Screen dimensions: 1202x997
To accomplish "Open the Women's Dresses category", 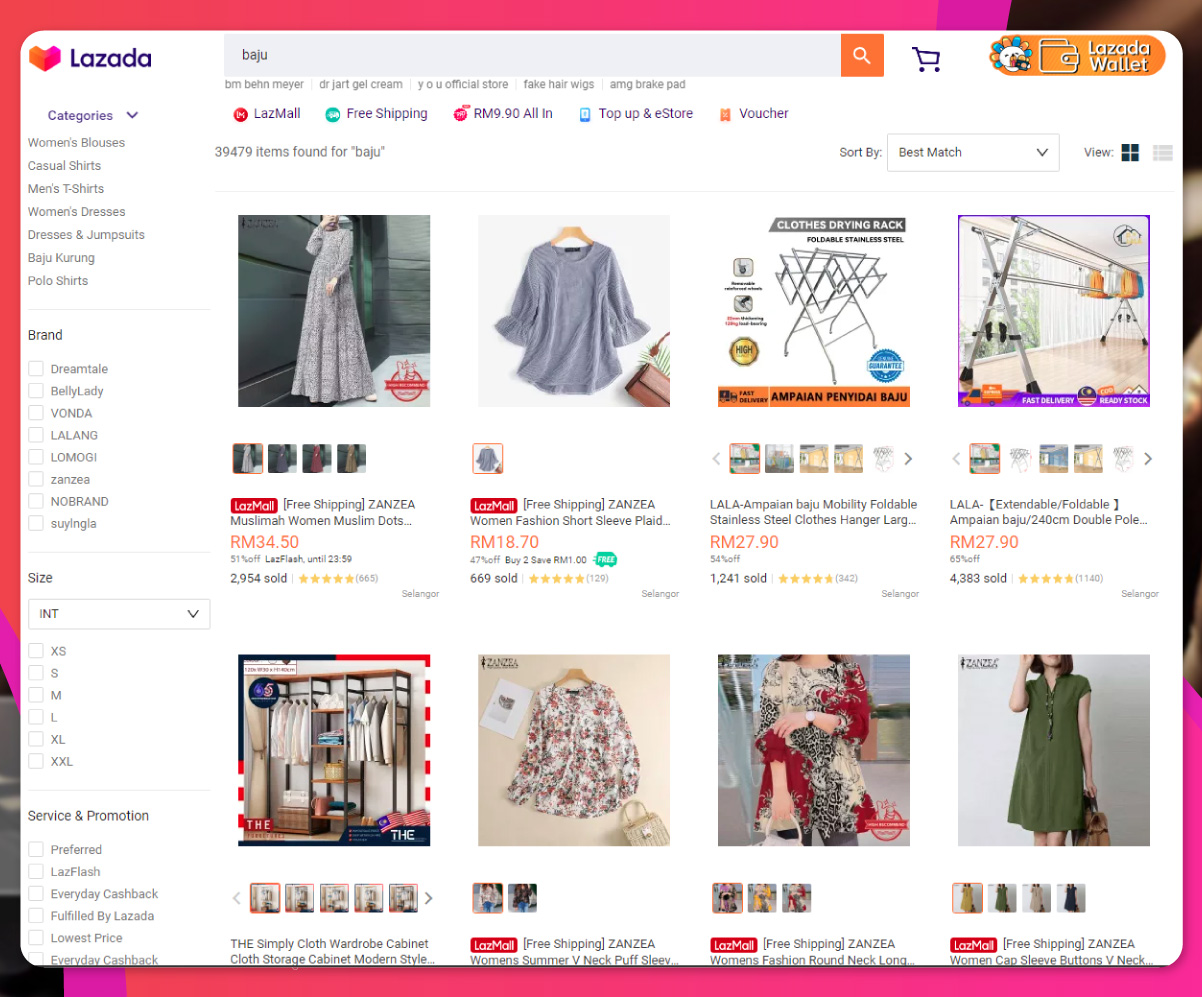I will click(x=76, y=211).
